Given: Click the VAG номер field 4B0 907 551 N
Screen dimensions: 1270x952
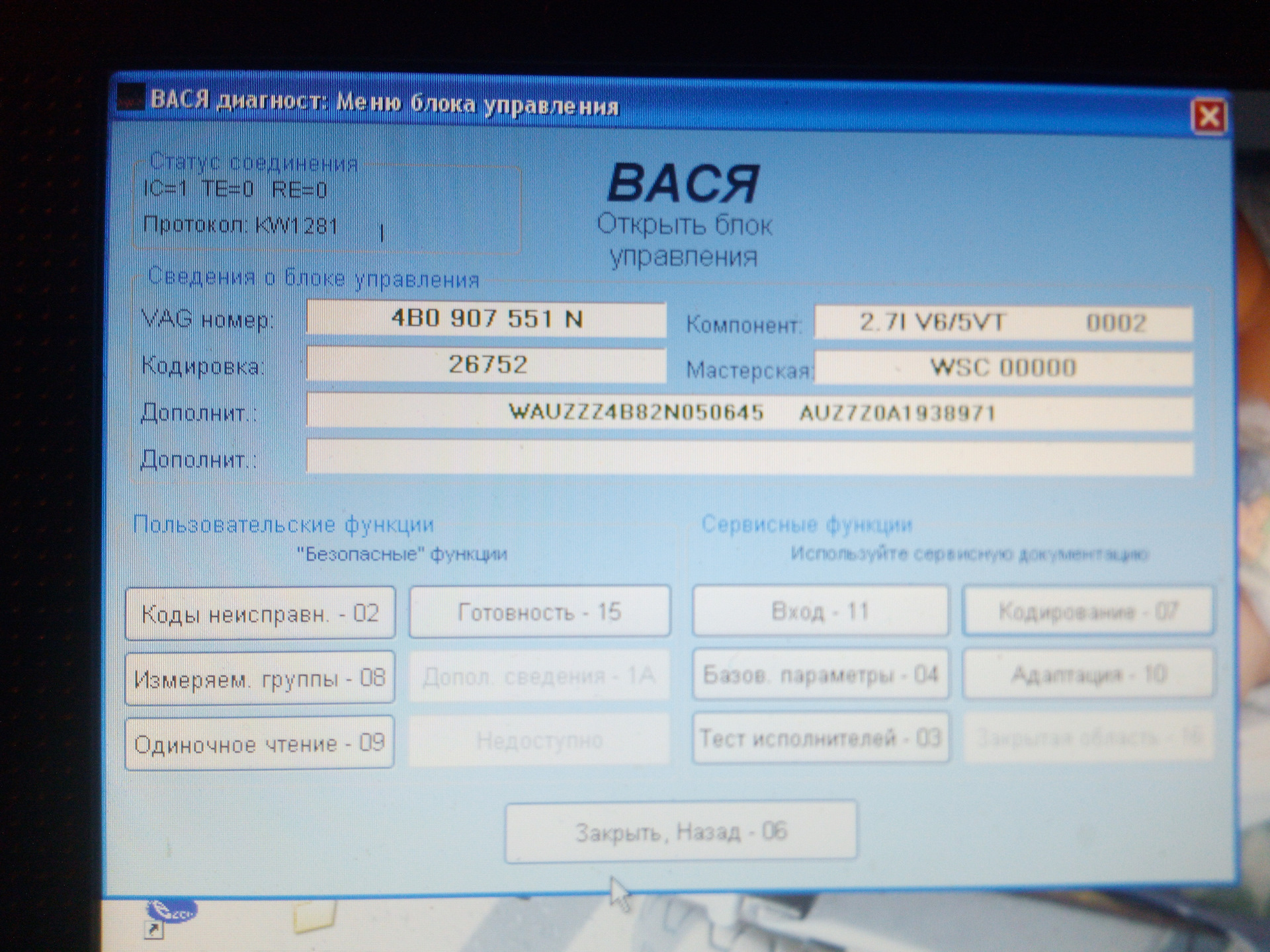Looking at the screenshot, I should [486, 319].
